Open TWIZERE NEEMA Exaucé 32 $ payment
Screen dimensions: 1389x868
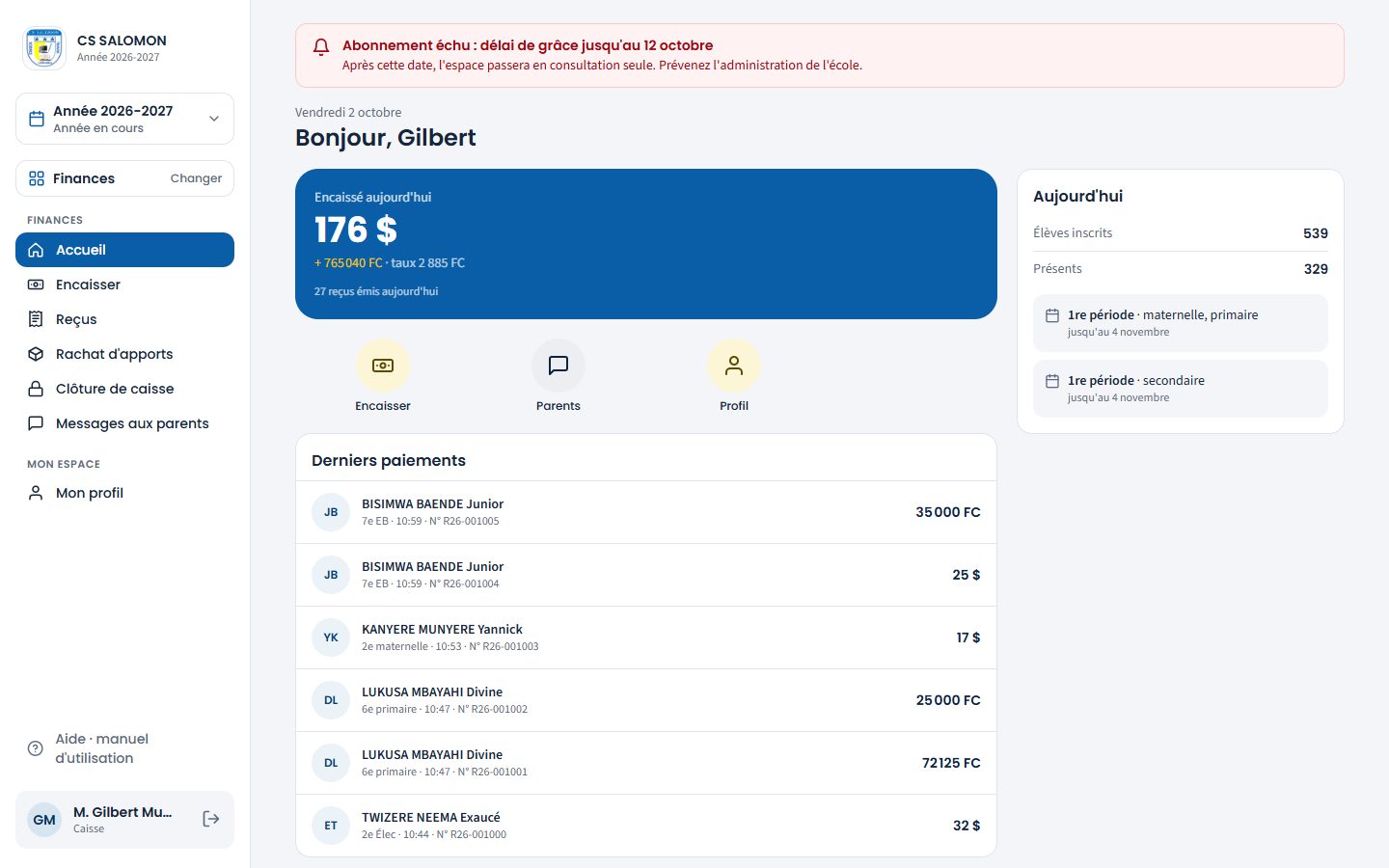tap(645, 826)
